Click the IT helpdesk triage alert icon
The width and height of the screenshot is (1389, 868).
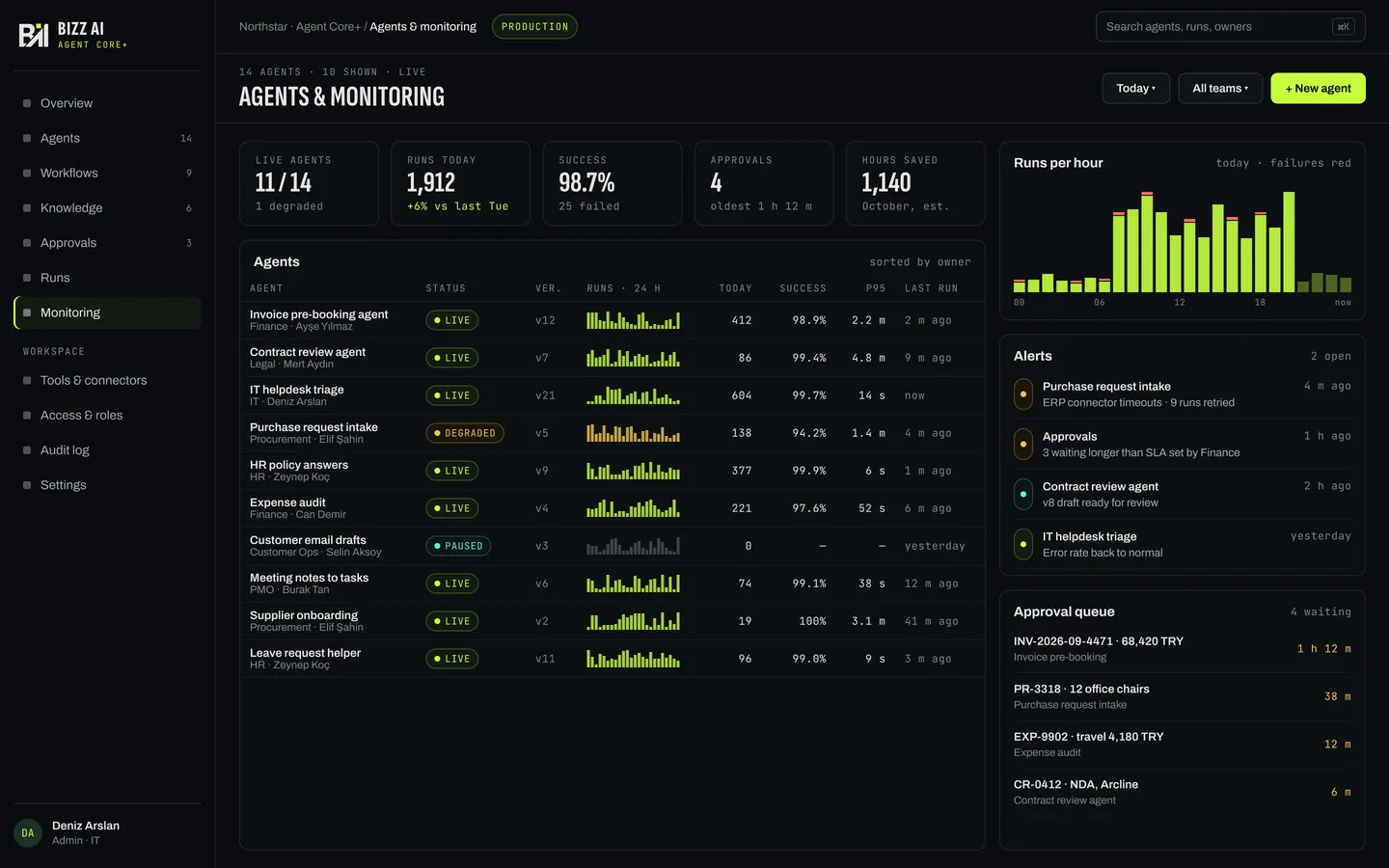pyautogui.click(x=1023, y=545)
